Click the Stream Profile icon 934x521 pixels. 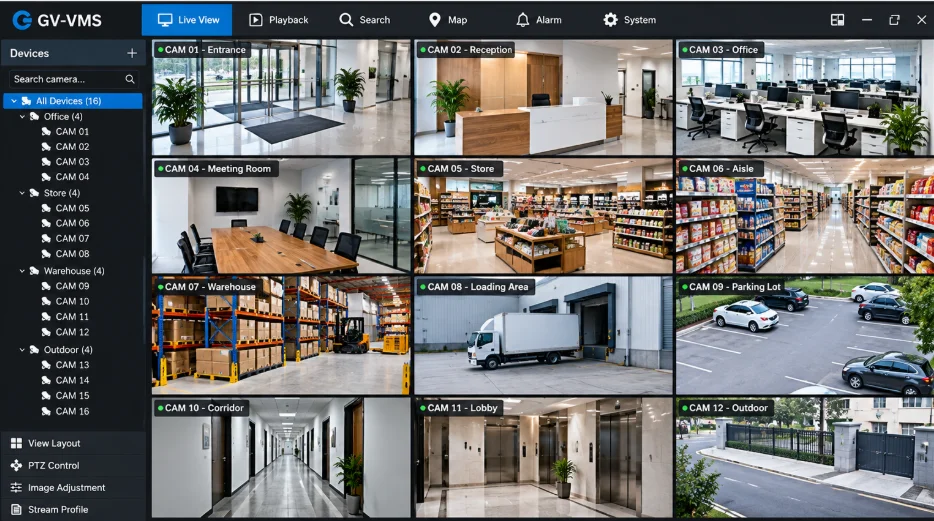(x=16, y=510)
